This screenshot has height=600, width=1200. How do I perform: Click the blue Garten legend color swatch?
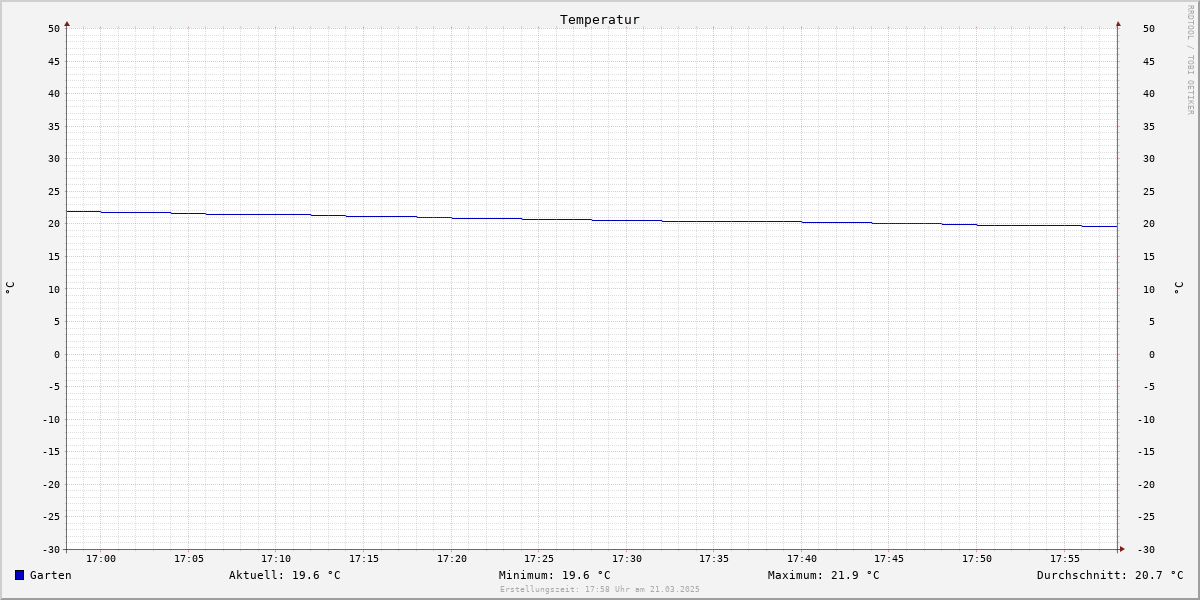[x=19, y=575]
